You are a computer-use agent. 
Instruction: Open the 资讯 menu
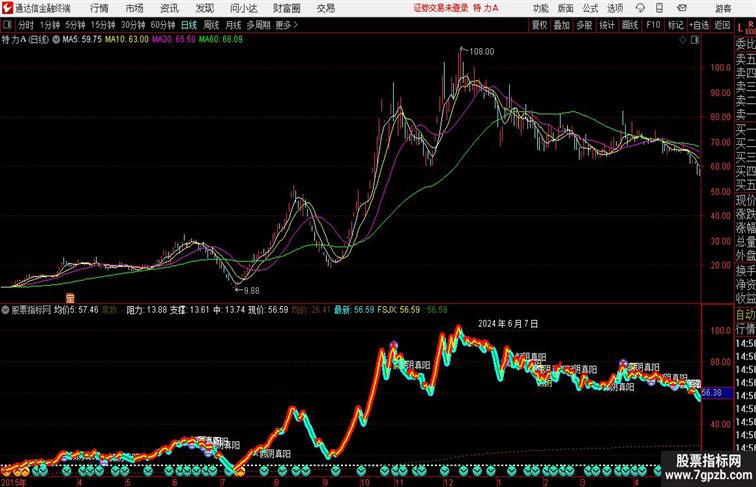169,8
